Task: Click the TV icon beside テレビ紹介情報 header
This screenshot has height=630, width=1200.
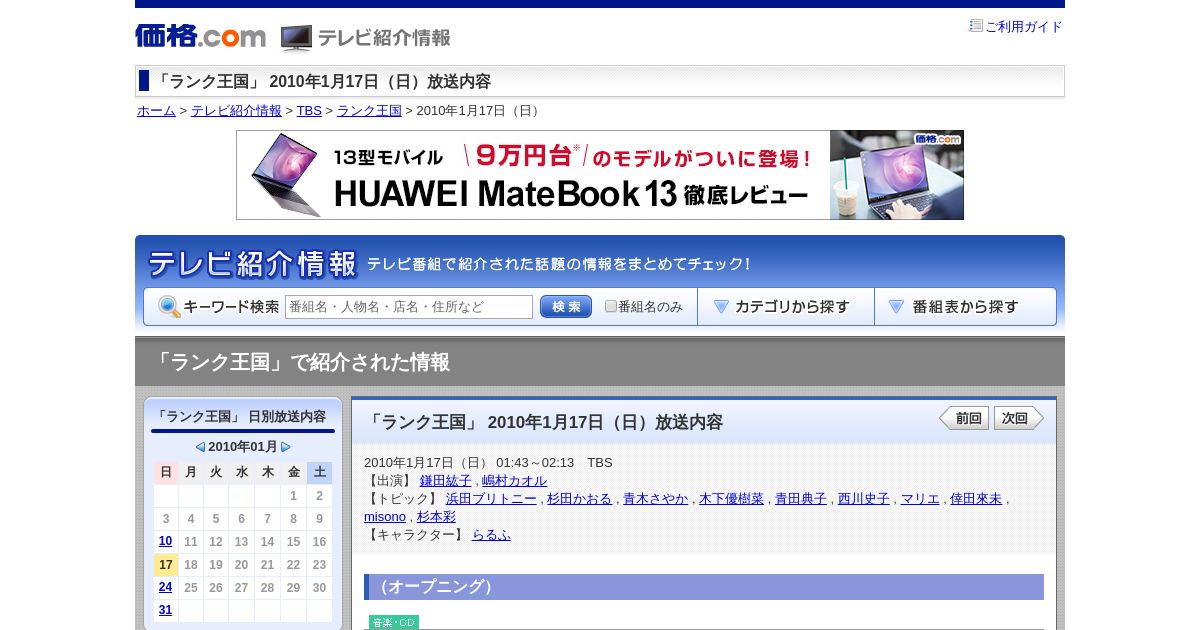Action: (x=296, y=38)
